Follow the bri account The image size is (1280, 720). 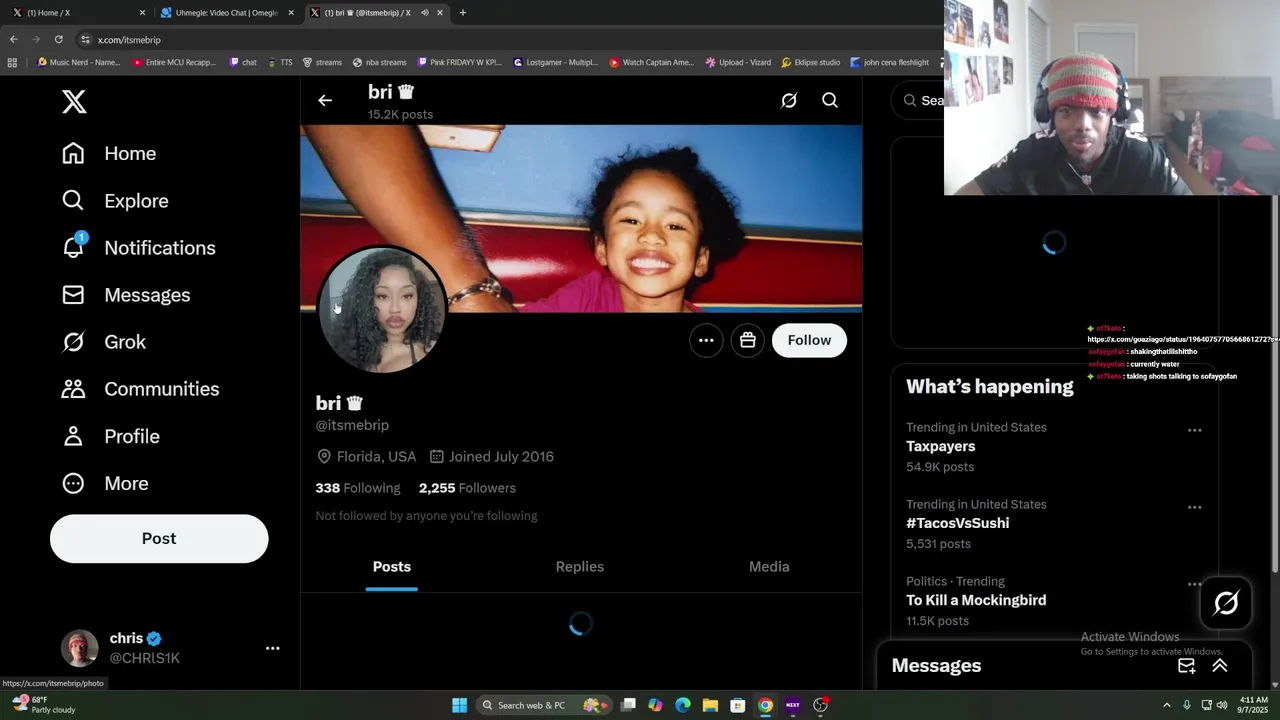tap(809, 340)
